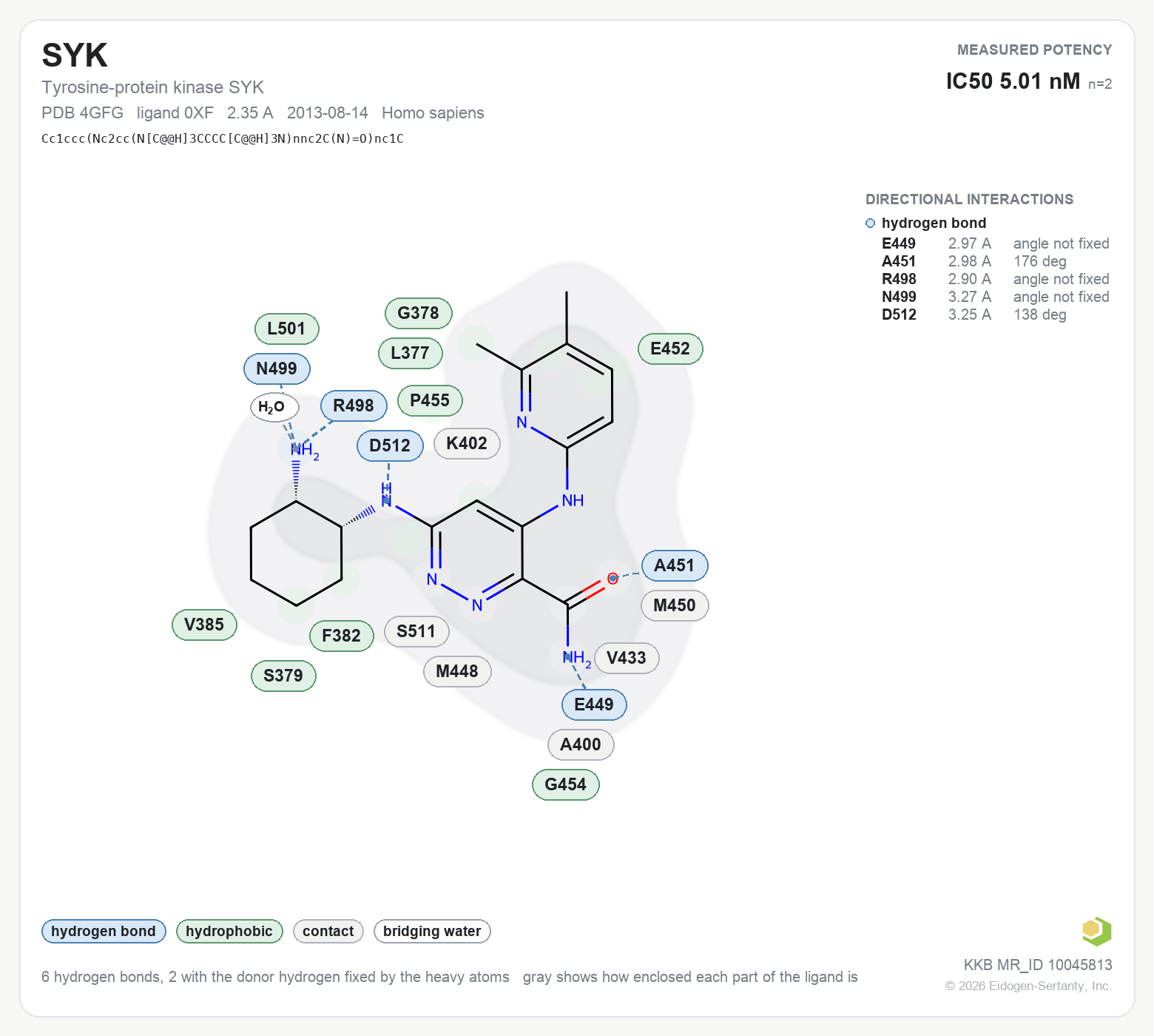Select residue label E452

coord(670,349)
